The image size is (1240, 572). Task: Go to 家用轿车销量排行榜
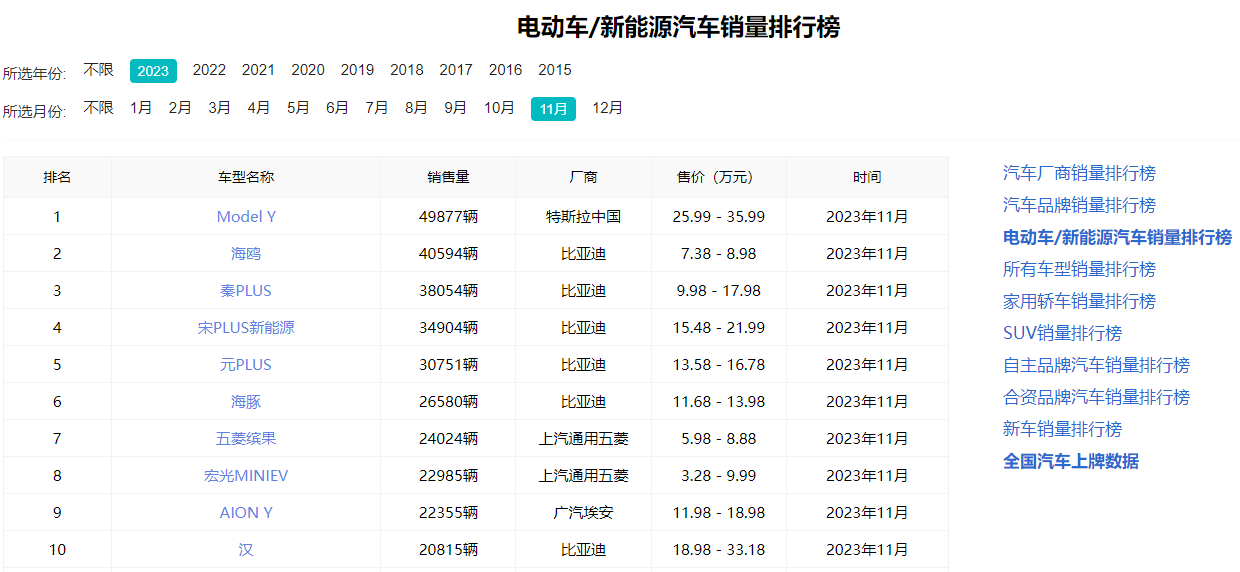click(x=1079, y=301)
